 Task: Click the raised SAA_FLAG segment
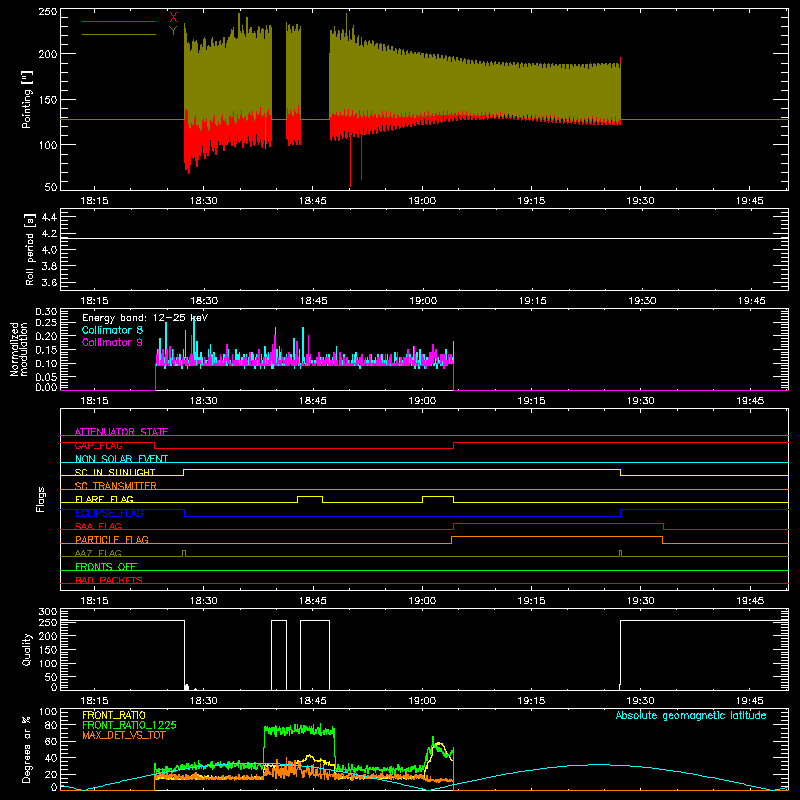click(559, 523)
